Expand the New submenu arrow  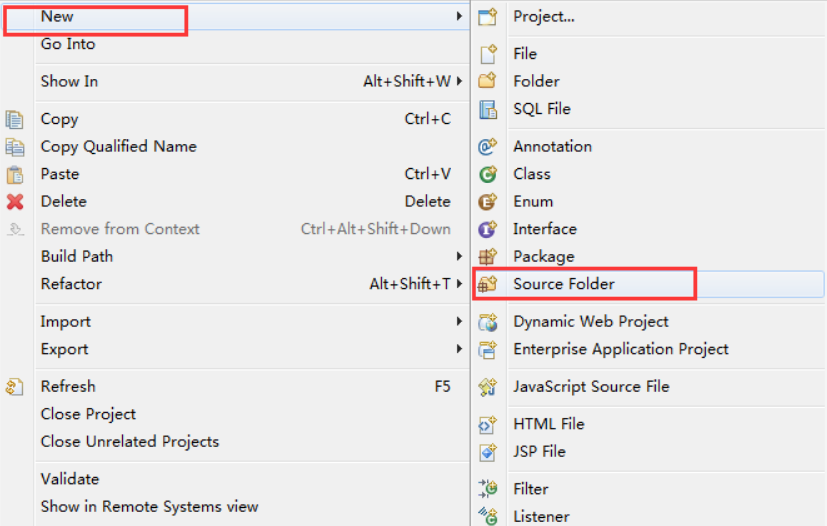pyautogui.click(x=459, y=16)
